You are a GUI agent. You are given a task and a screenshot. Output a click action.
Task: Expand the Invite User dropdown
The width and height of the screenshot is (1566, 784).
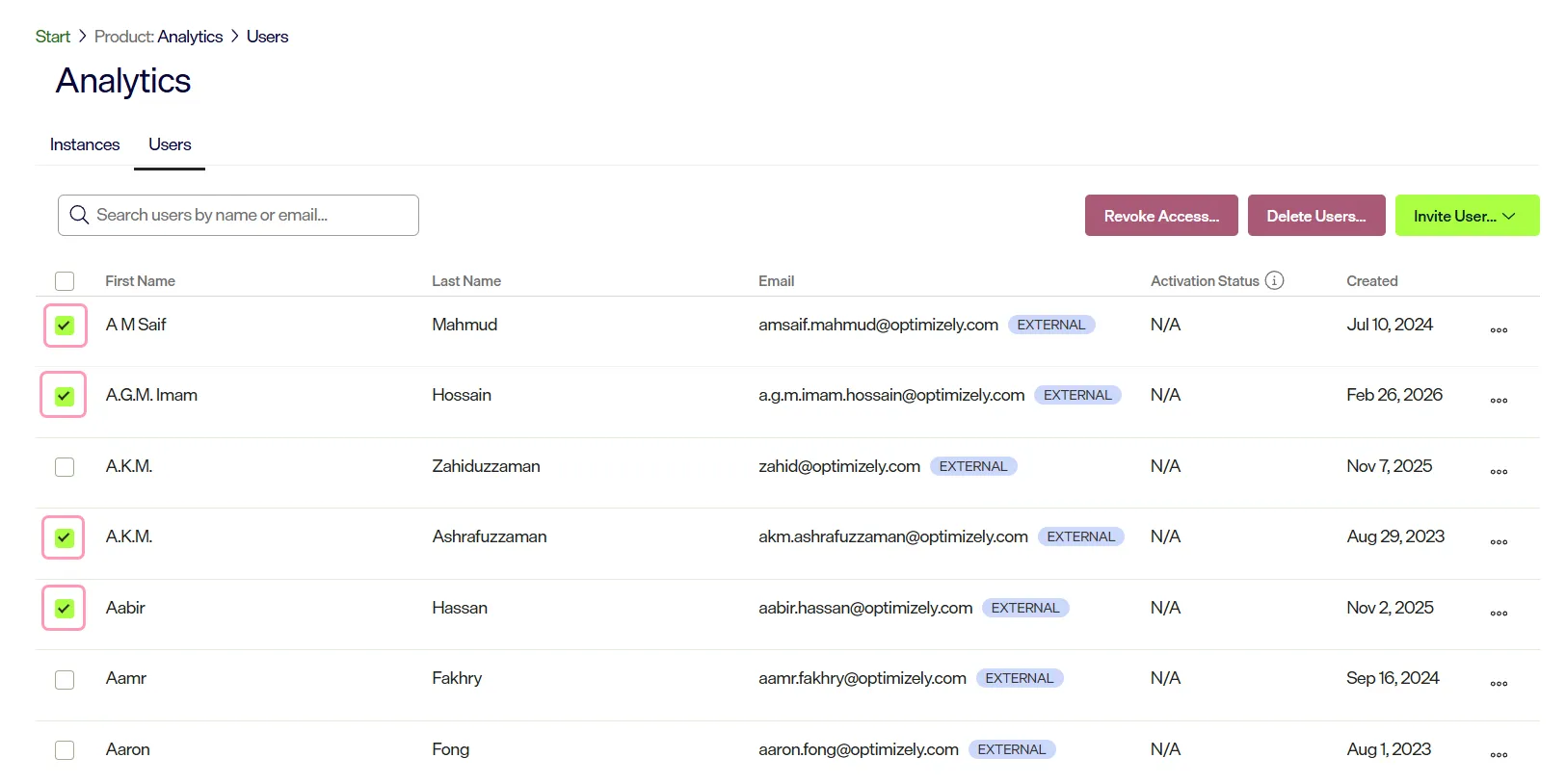[1467, 216]
